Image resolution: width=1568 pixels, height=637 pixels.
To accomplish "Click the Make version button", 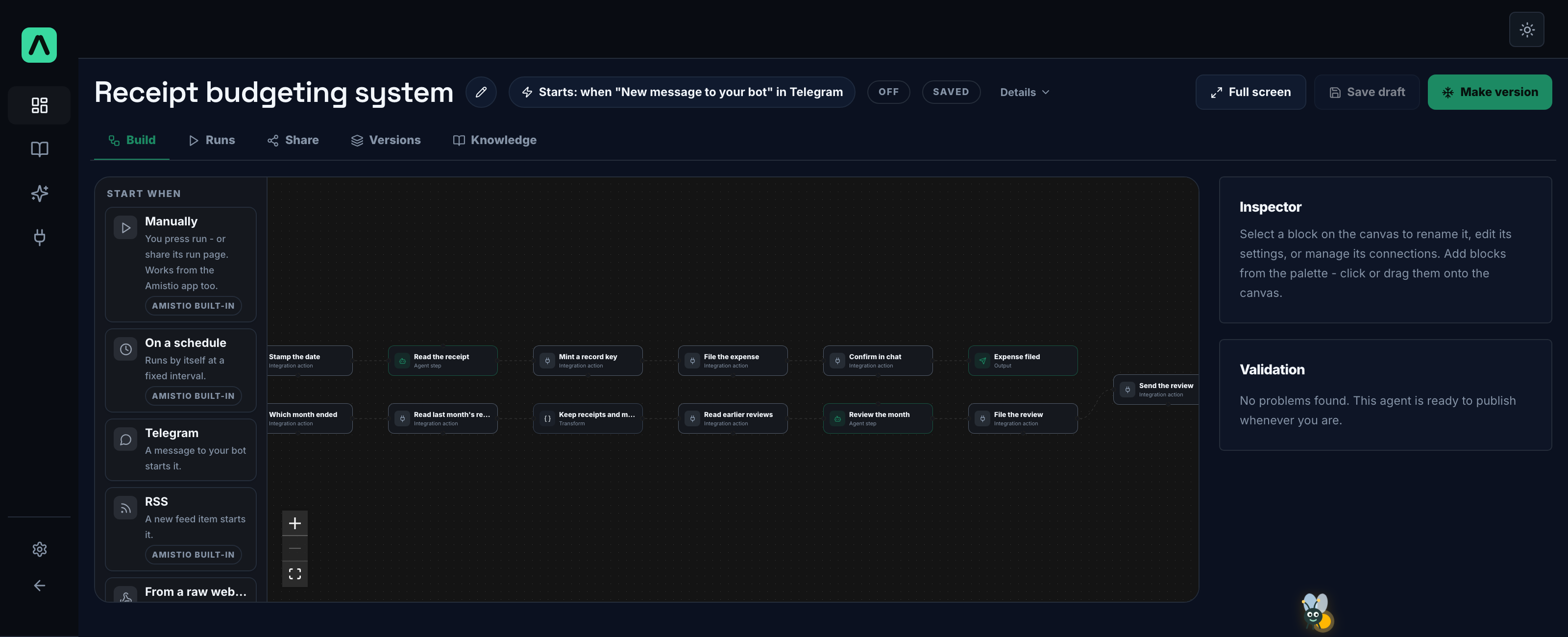I will (x=1490, y=92).
